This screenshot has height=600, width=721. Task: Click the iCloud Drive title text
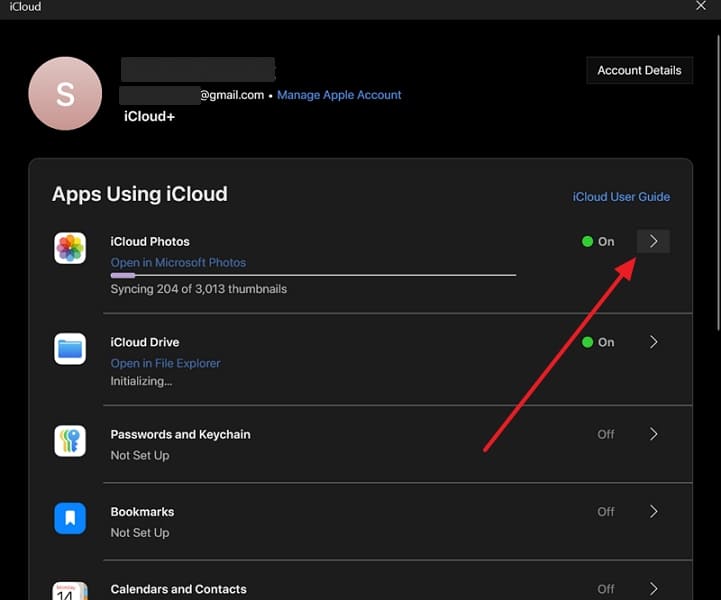click(145, 342)
